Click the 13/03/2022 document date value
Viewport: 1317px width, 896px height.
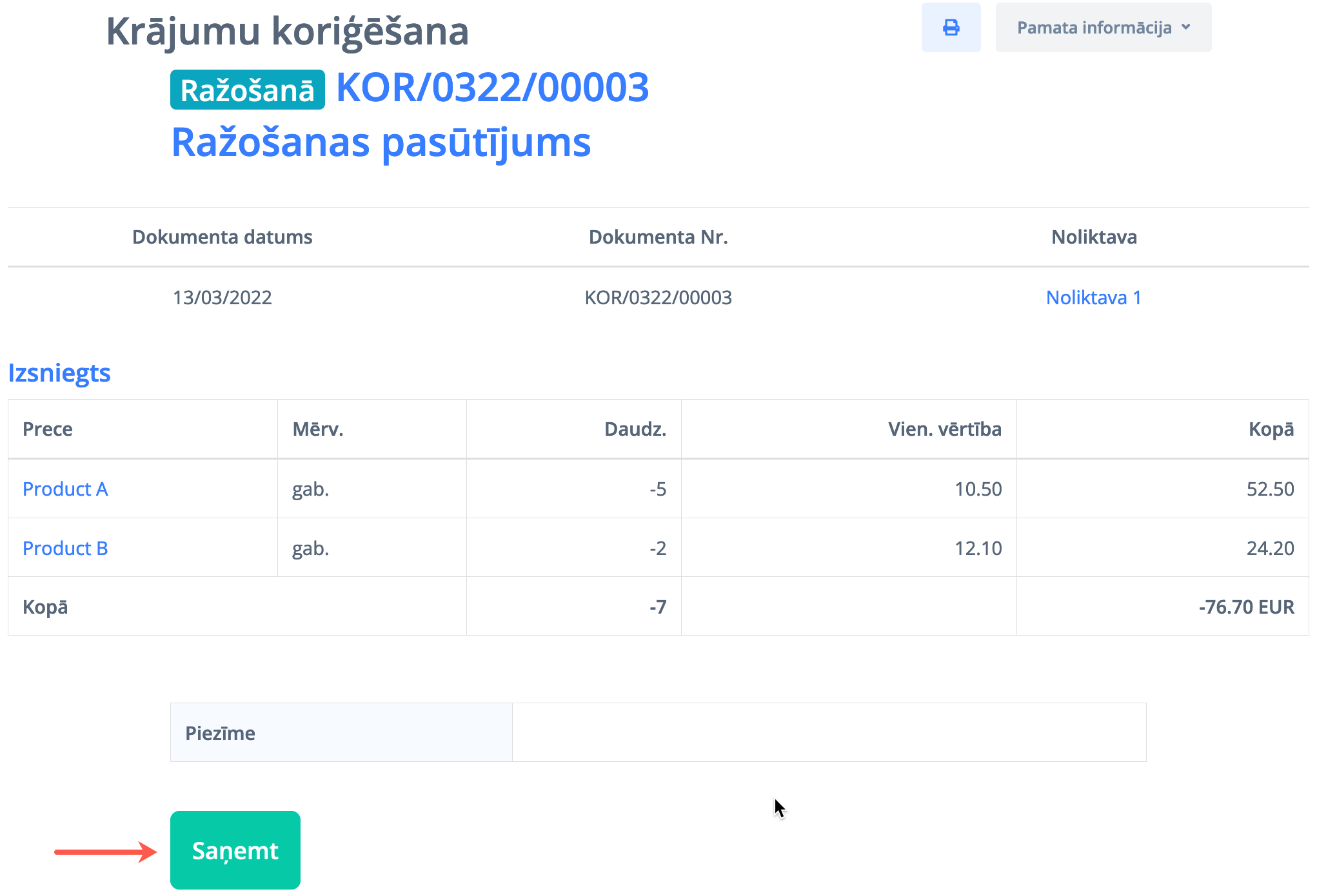point(222,298)
